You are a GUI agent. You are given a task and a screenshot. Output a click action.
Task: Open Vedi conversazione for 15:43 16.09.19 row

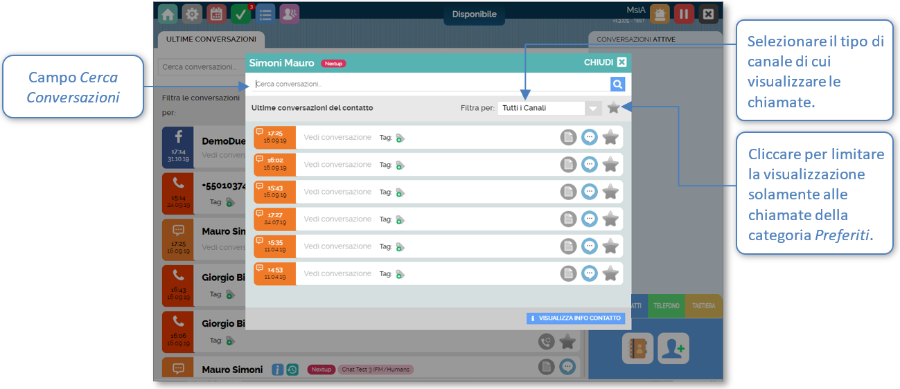point(338,192)
